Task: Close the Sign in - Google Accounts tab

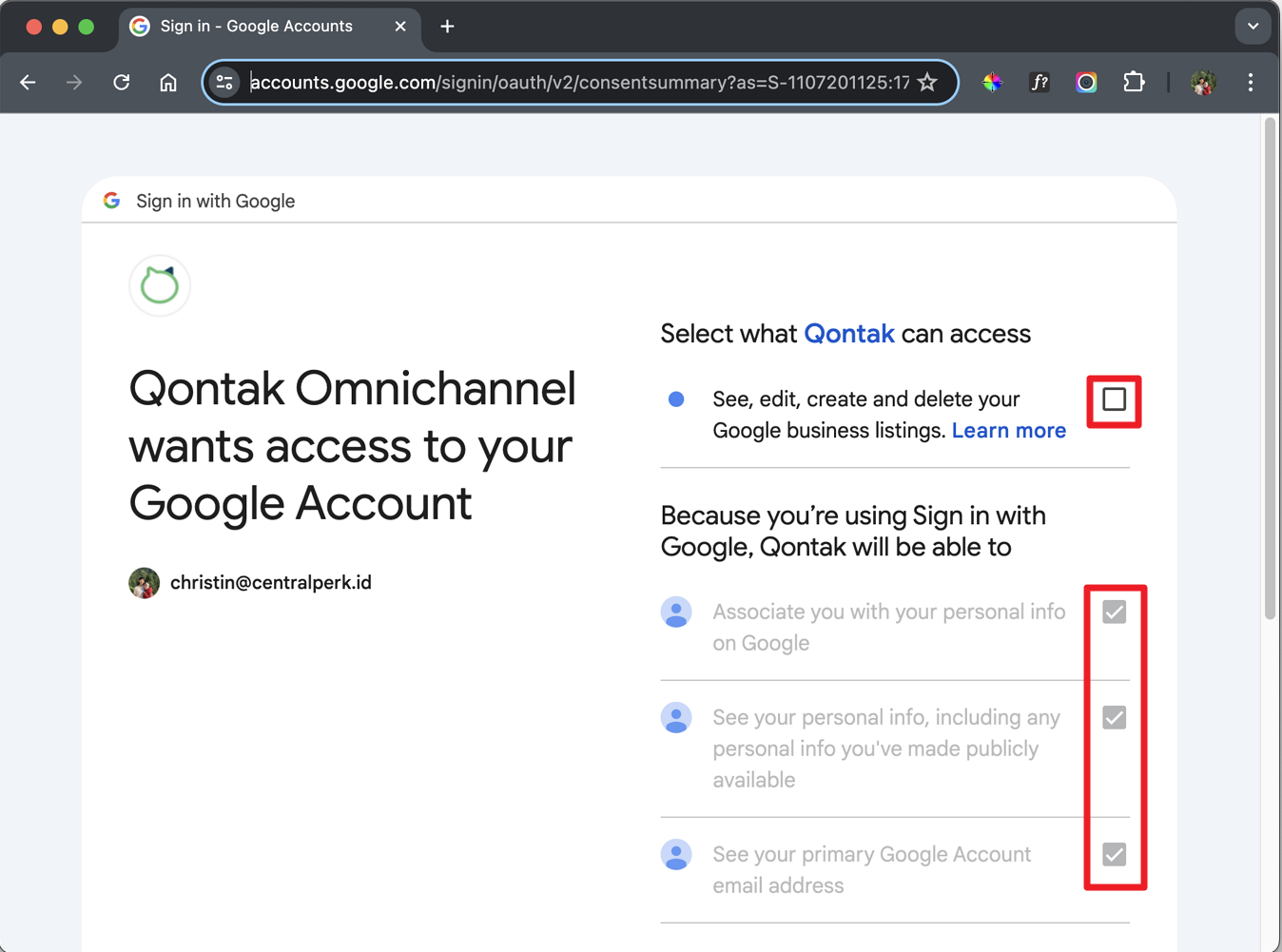Action: pos(400,27)
